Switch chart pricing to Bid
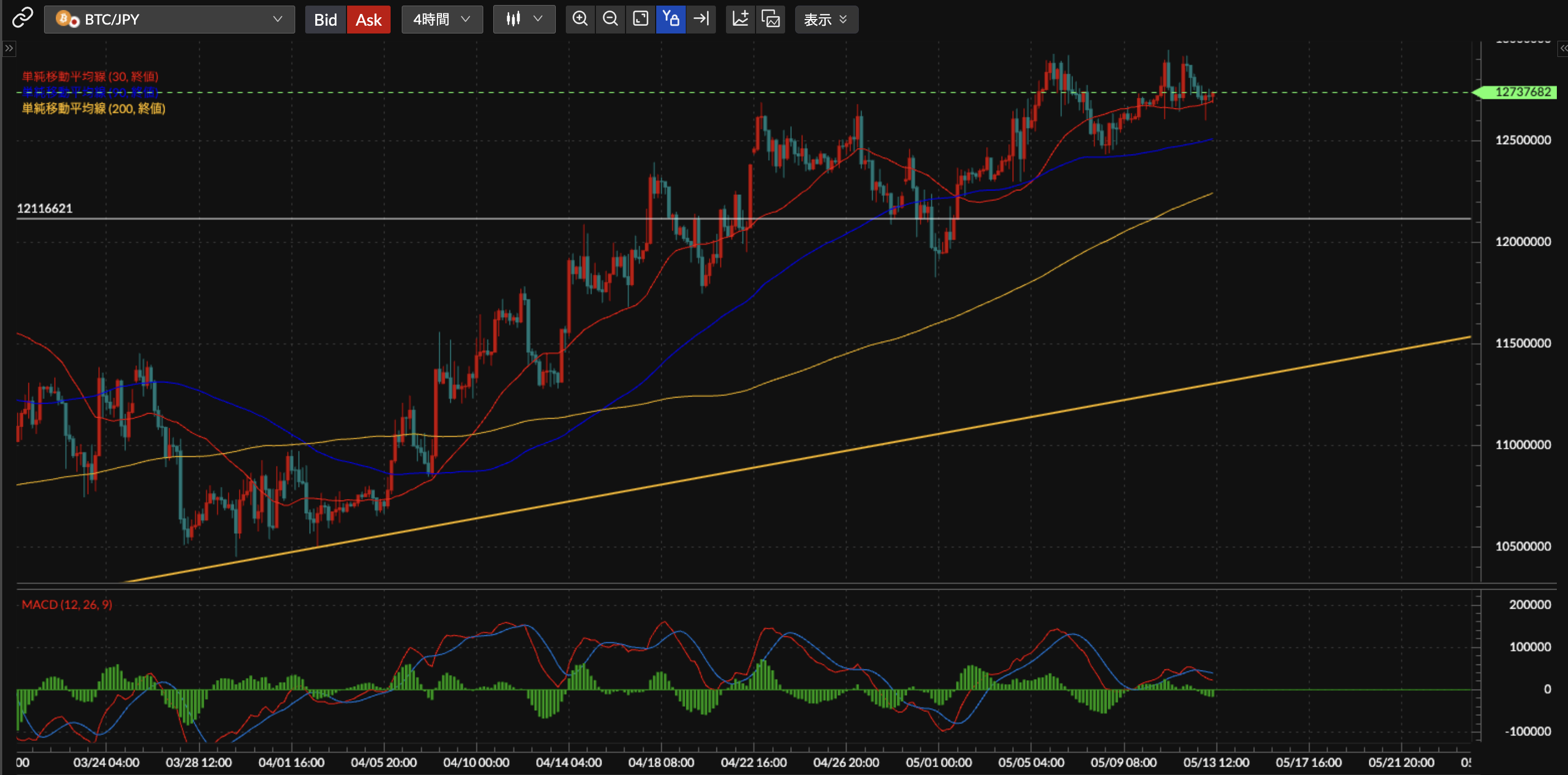This screenshot has height=775, width=1568. click(325, 20)
